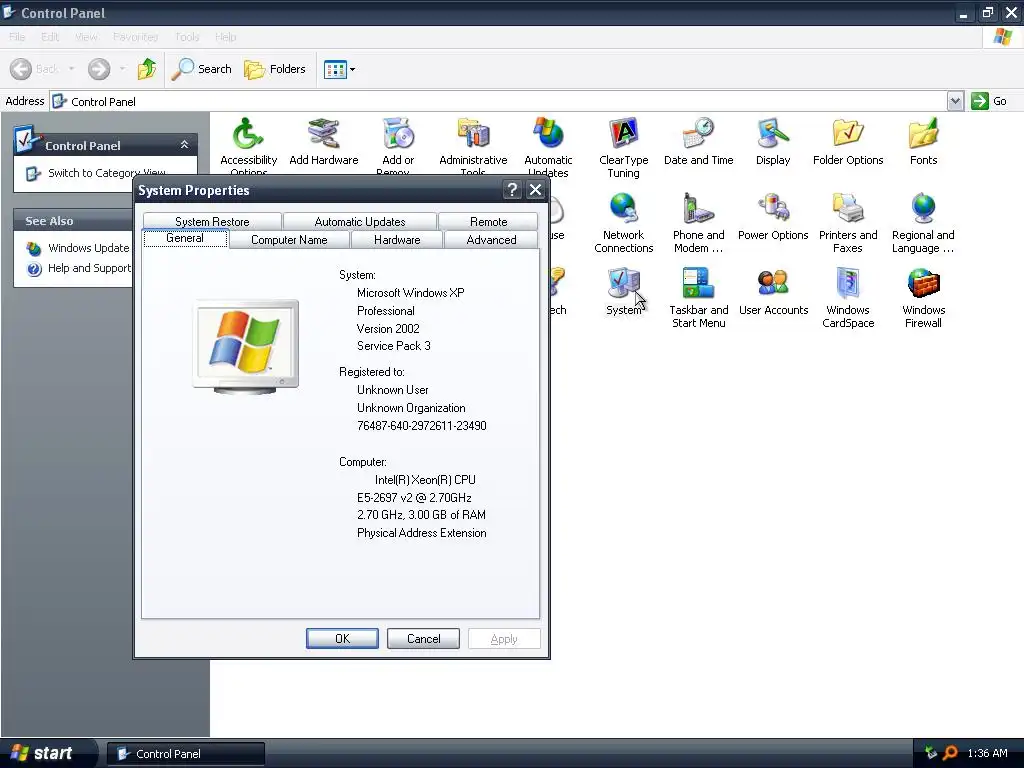The width and height of the screenshot is (1024, 768).
Task: Open the File menu
Action: point(17,37)
